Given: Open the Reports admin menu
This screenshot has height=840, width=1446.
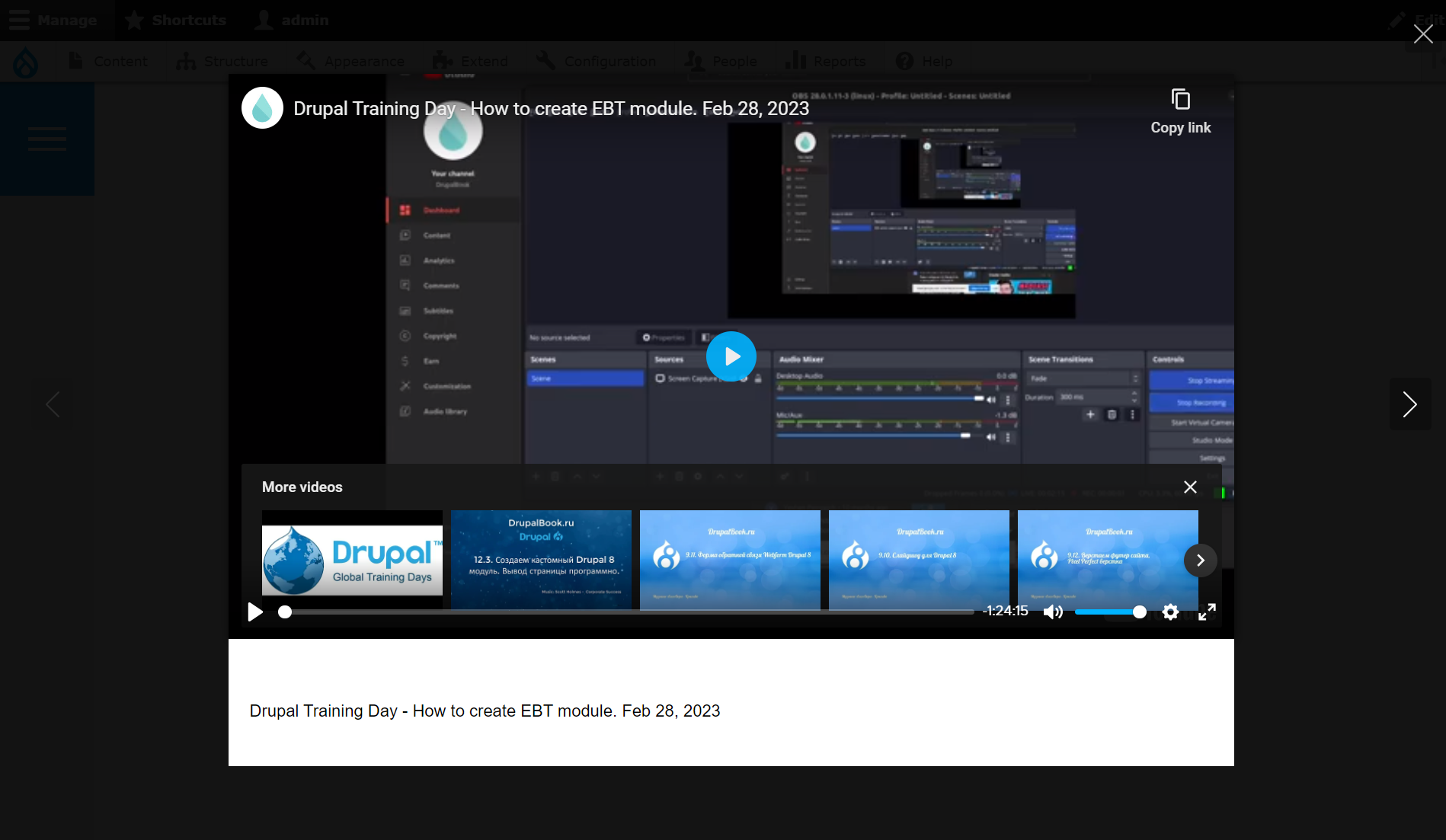Looking at the screenshot, I should pos(826,61).
